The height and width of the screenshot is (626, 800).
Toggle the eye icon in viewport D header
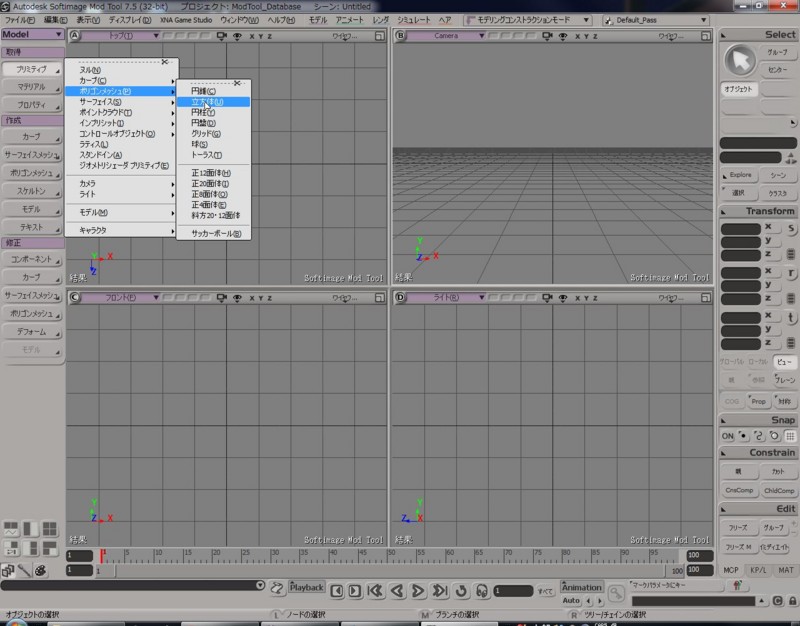[563, 298]
